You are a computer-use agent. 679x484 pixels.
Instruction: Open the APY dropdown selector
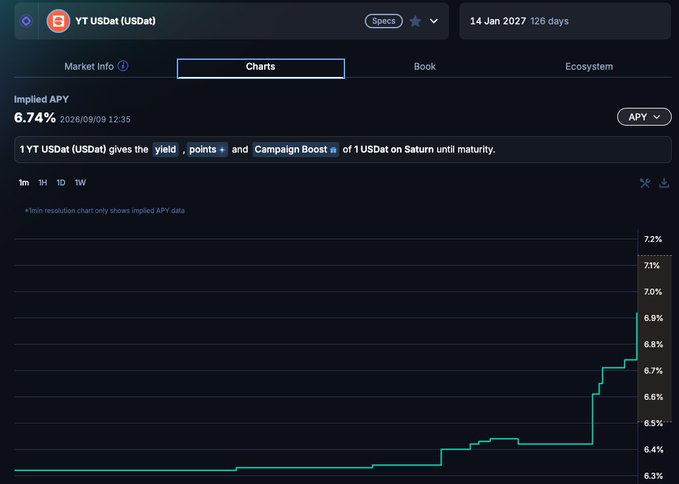[644, 117]
